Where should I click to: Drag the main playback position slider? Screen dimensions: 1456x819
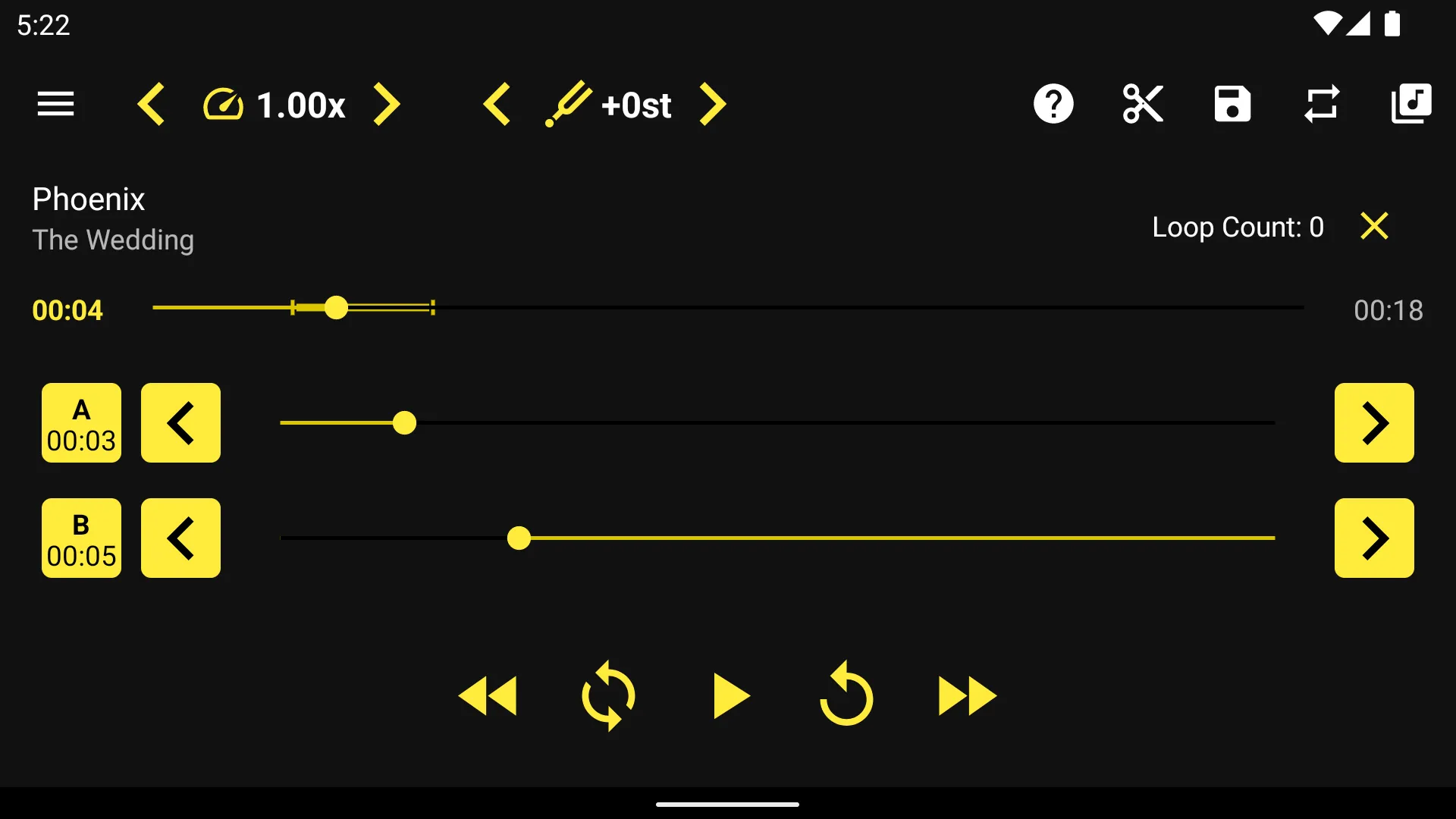[335, 307]
